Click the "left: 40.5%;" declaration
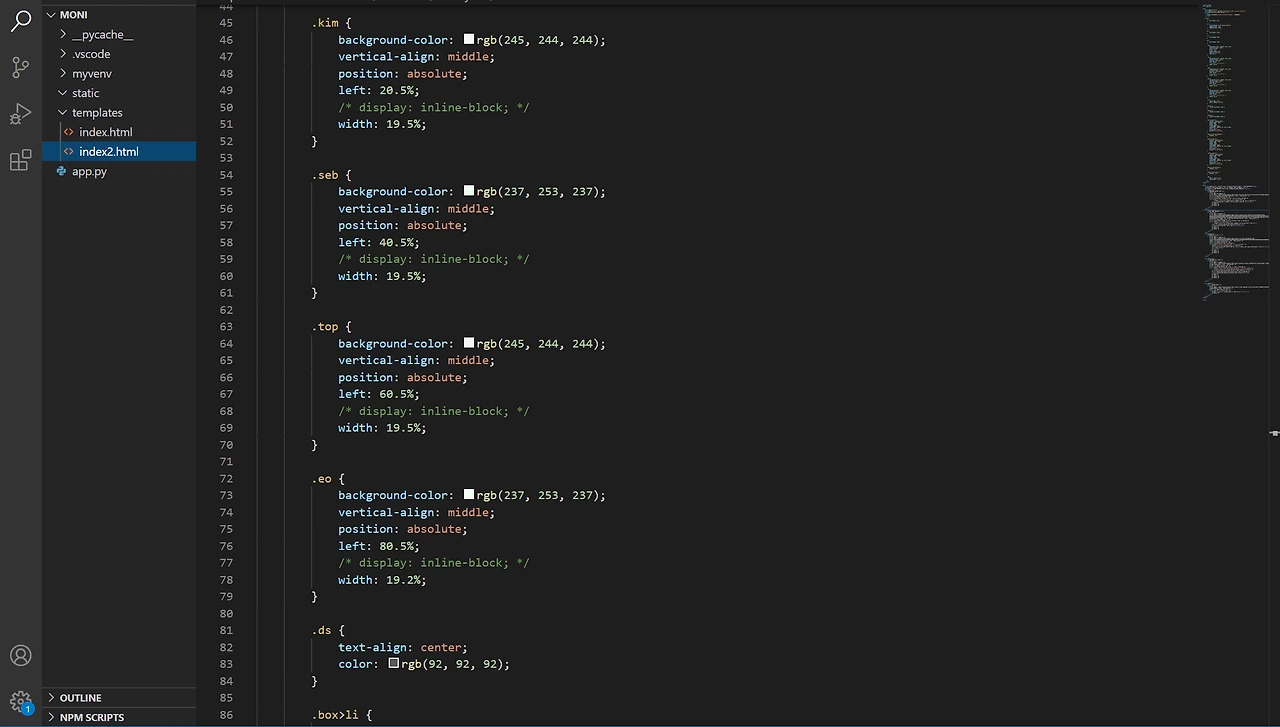1280x727 pixels. (379, 242)
